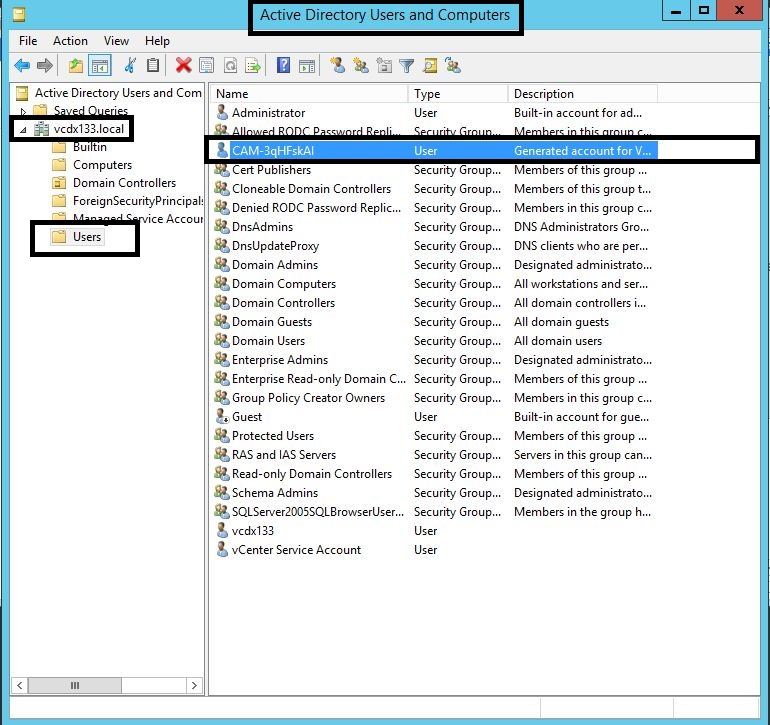Click the blue Help question mark icon
770x725 pixels.
[x=283, y=66]
